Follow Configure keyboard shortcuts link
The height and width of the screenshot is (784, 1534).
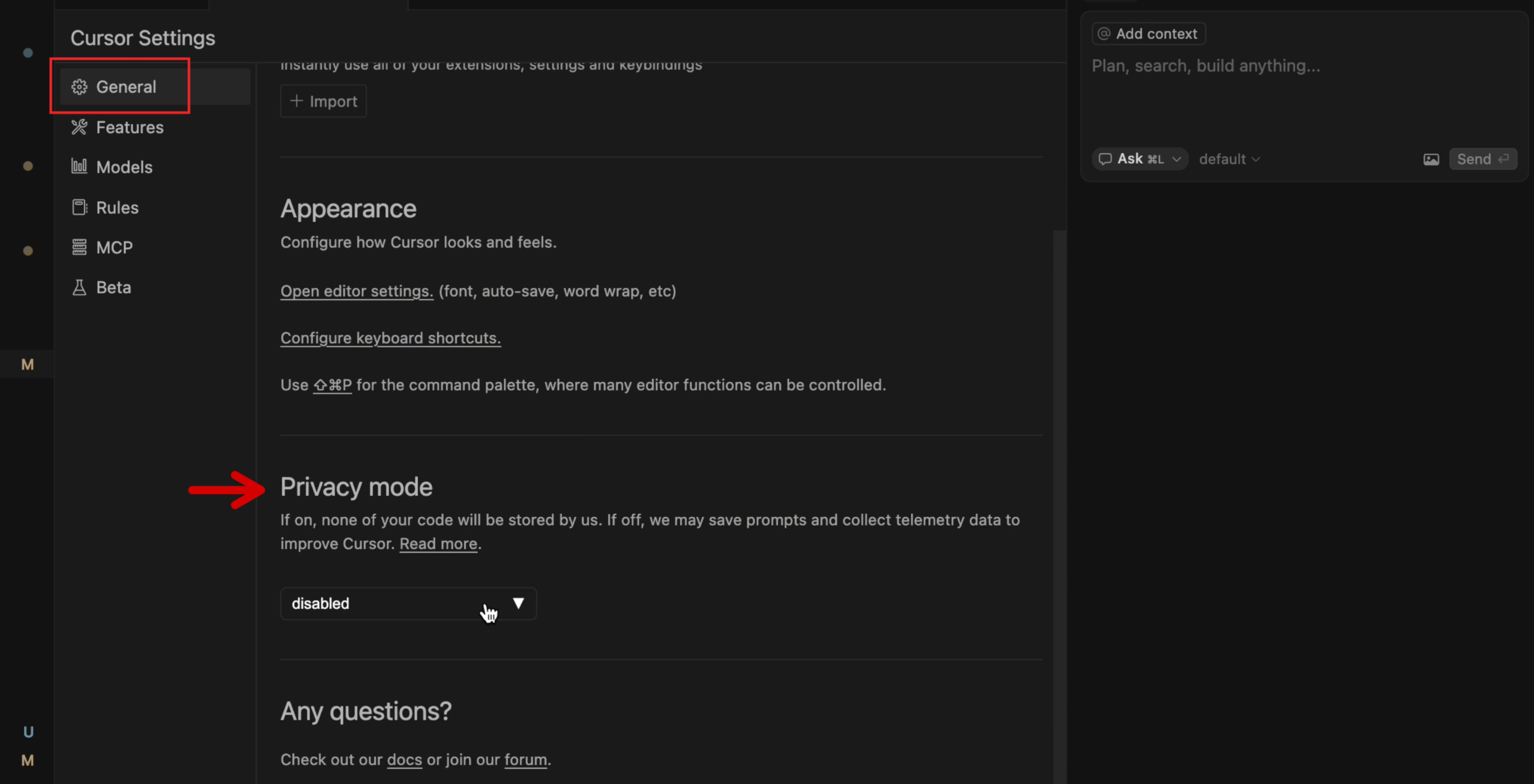pos(390,338)
